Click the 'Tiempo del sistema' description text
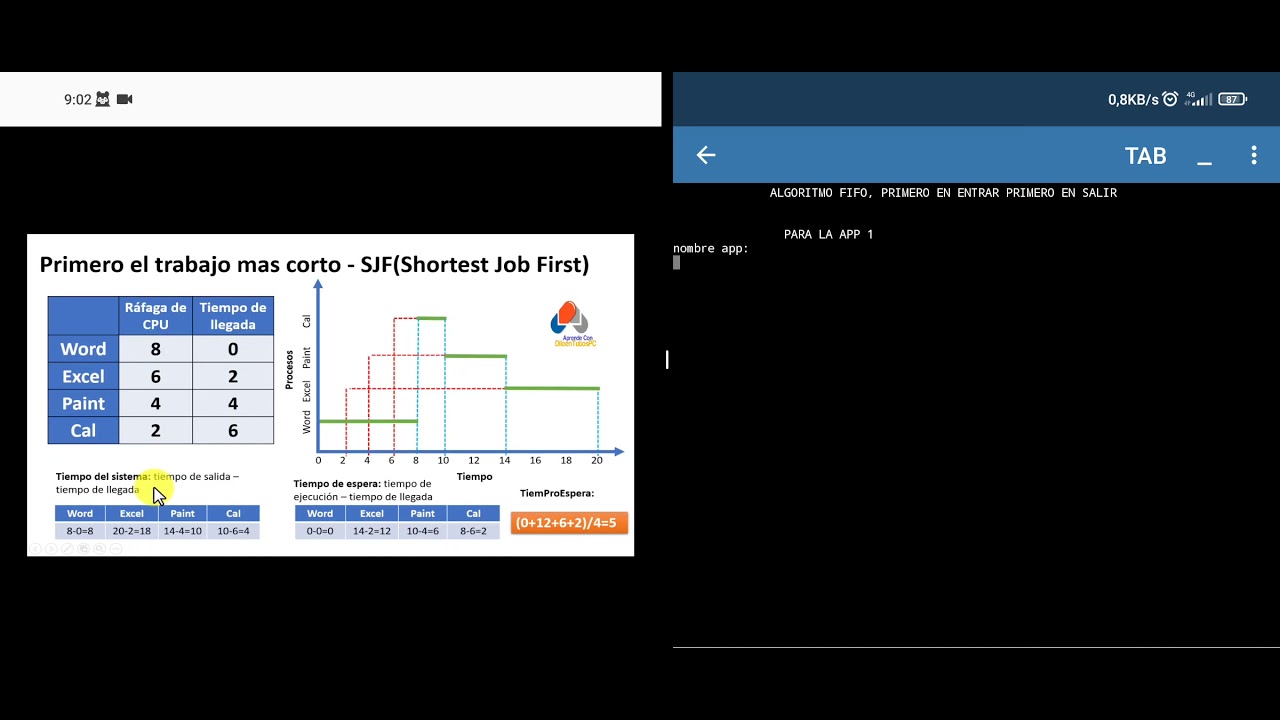The height and width of the screenshot is (720, 1280). [x=147, y=483]
